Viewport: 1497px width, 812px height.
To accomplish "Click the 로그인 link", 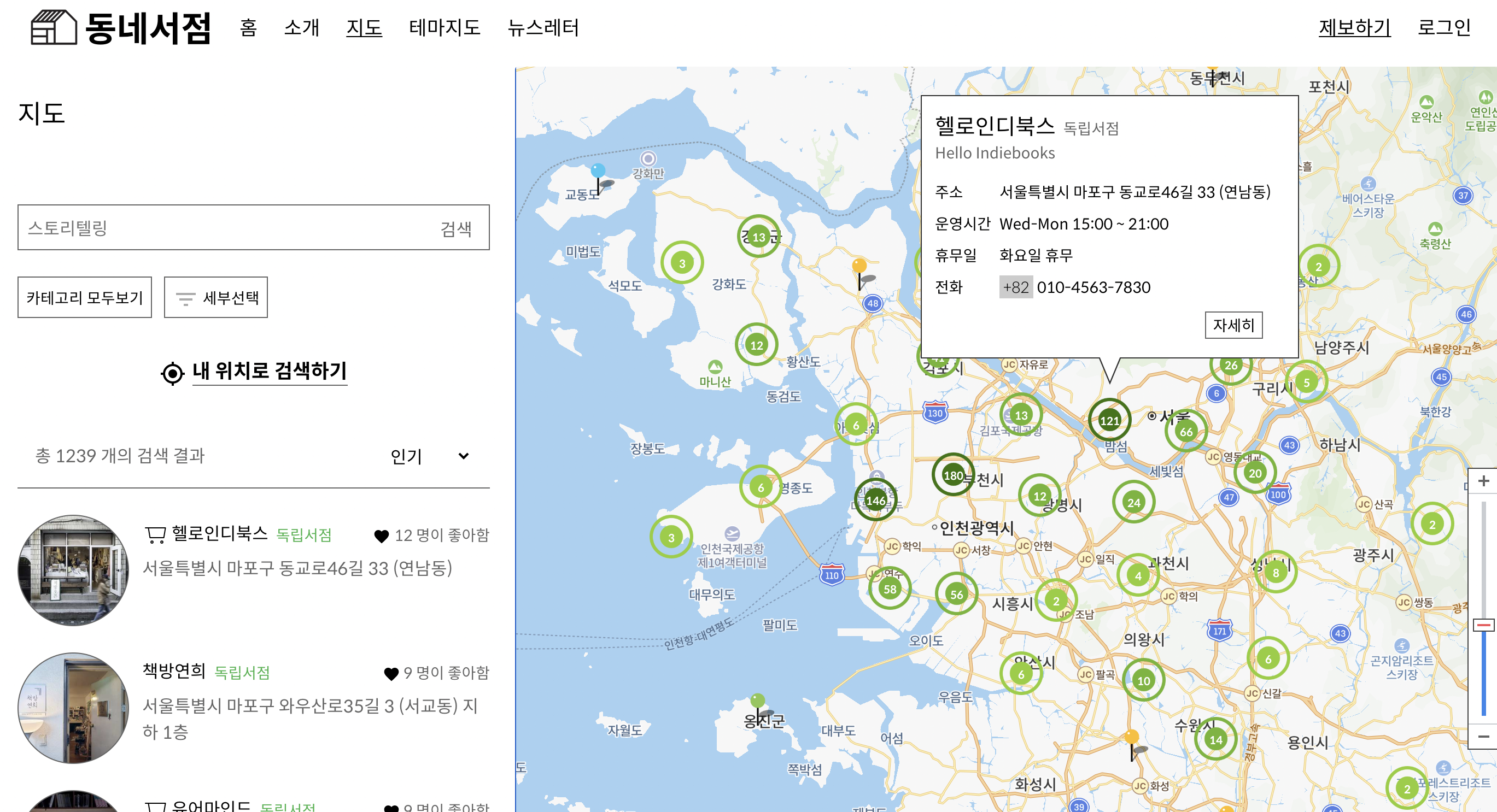I will [1444, 27].
